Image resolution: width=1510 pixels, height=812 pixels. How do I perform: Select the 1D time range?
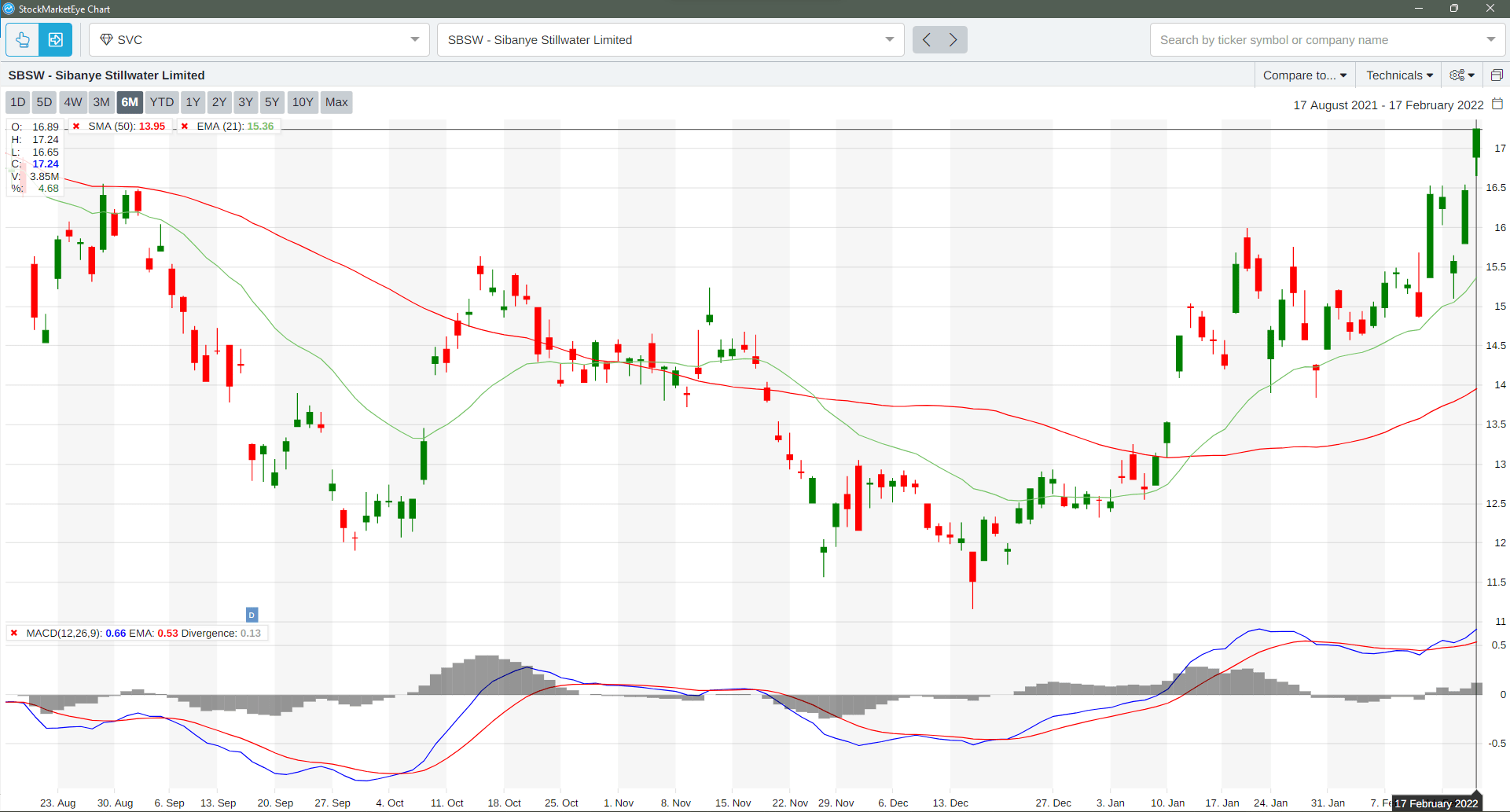tap(18, 102)
